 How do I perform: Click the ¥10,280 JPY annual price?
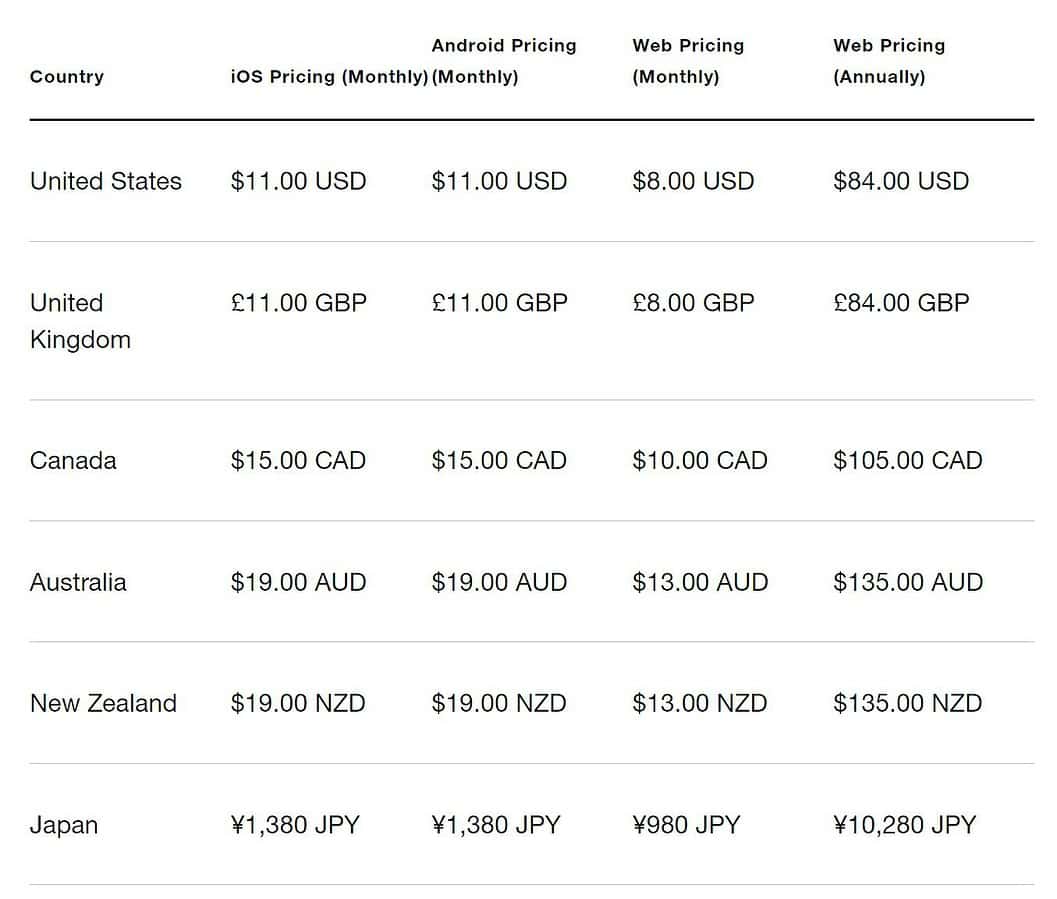click(904, 825)
